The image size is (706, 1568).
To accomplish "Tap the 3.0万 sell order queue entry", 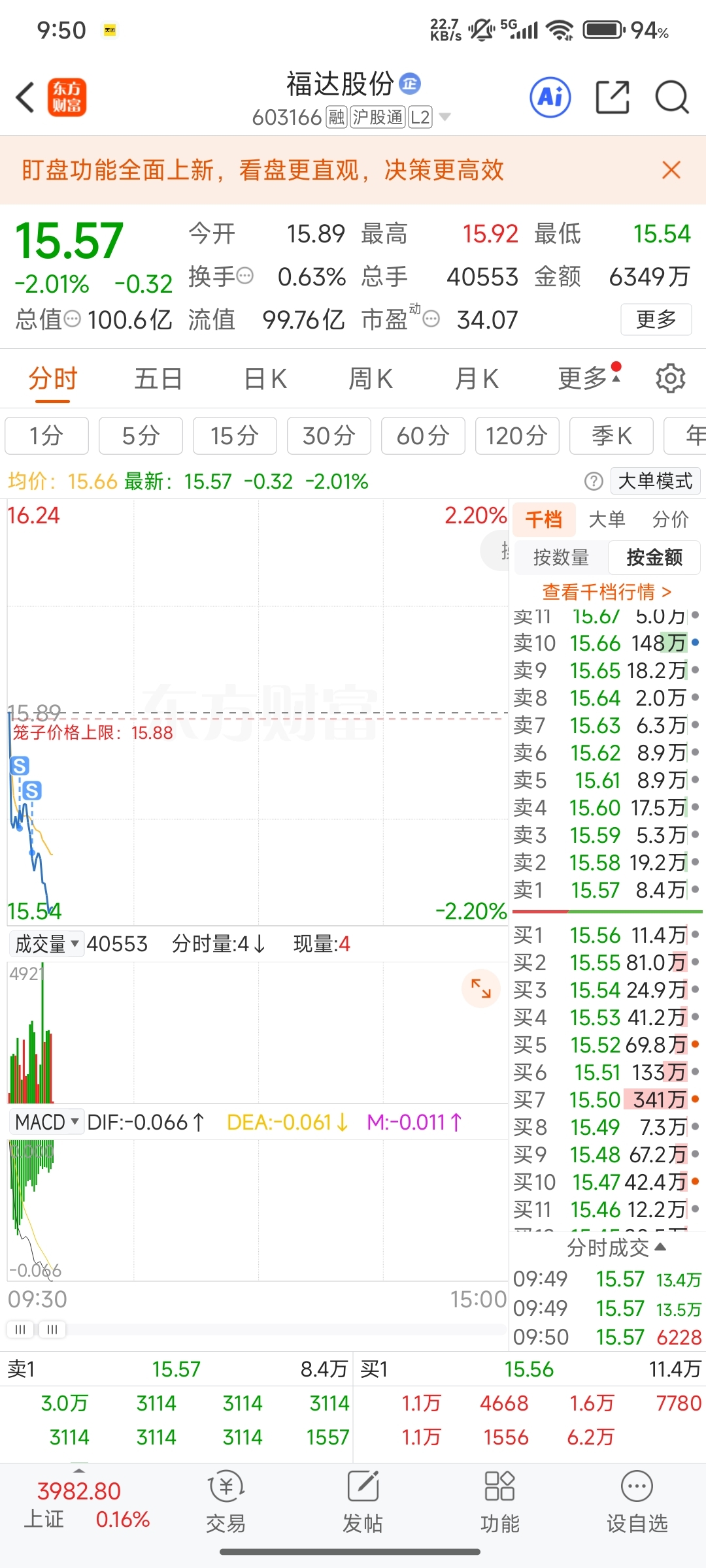I will point(64,1403).
